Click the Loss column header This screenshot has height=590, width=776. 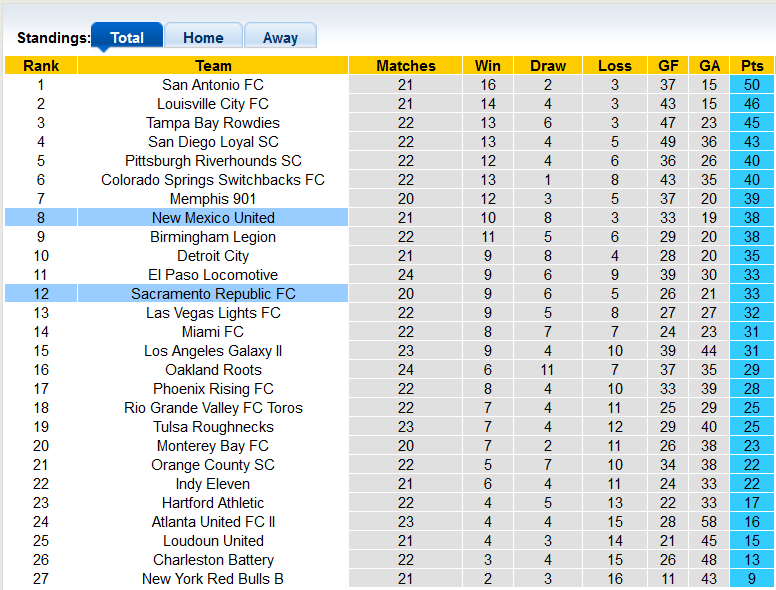coord(615,66)
